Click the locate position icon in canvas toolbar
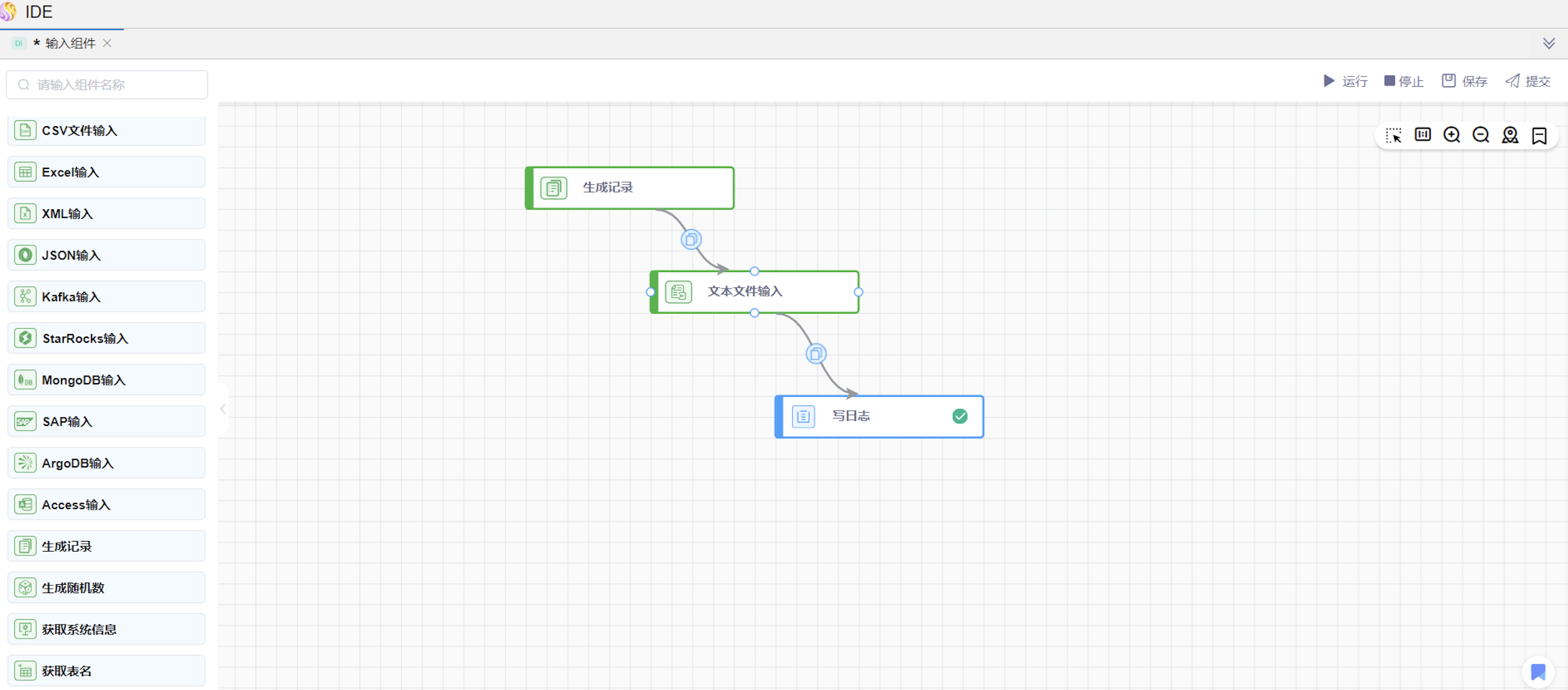The height and width of the screenshot is (690, 1568). coord(1510,135)
